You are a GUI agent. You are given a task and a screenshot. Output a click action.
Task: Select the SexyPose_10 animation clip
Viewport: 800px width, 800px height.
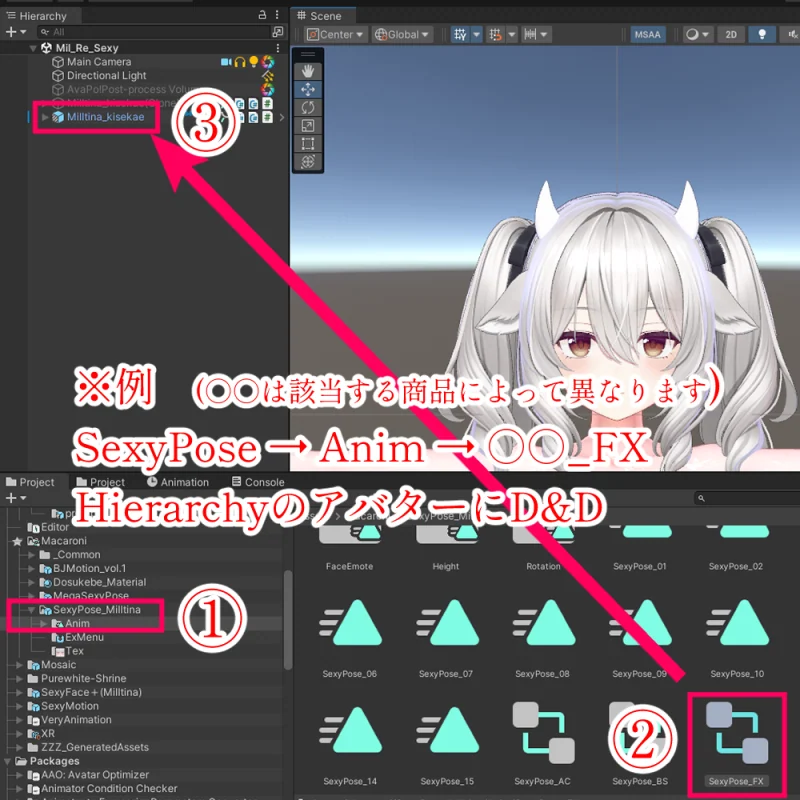[x=737, y=638]
